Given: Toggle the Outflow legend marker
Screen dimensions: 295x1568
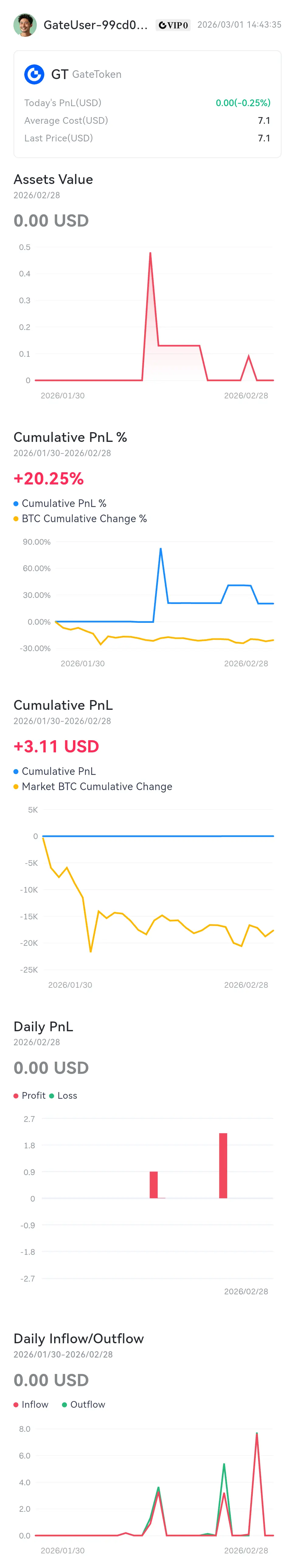Looking at the screenshot, I should [64, 1404].
